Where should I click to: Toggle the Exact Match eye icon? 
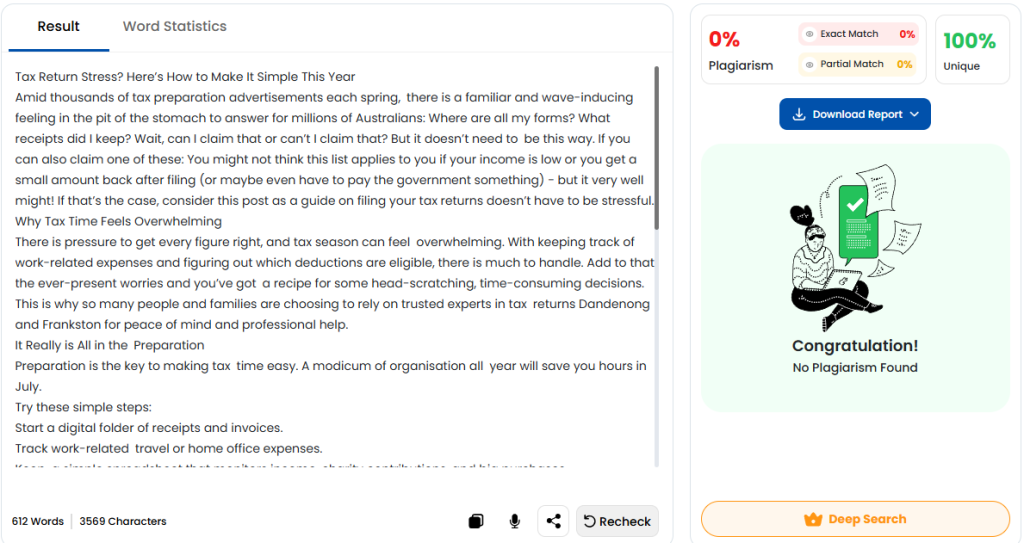(x=810, y=34)
